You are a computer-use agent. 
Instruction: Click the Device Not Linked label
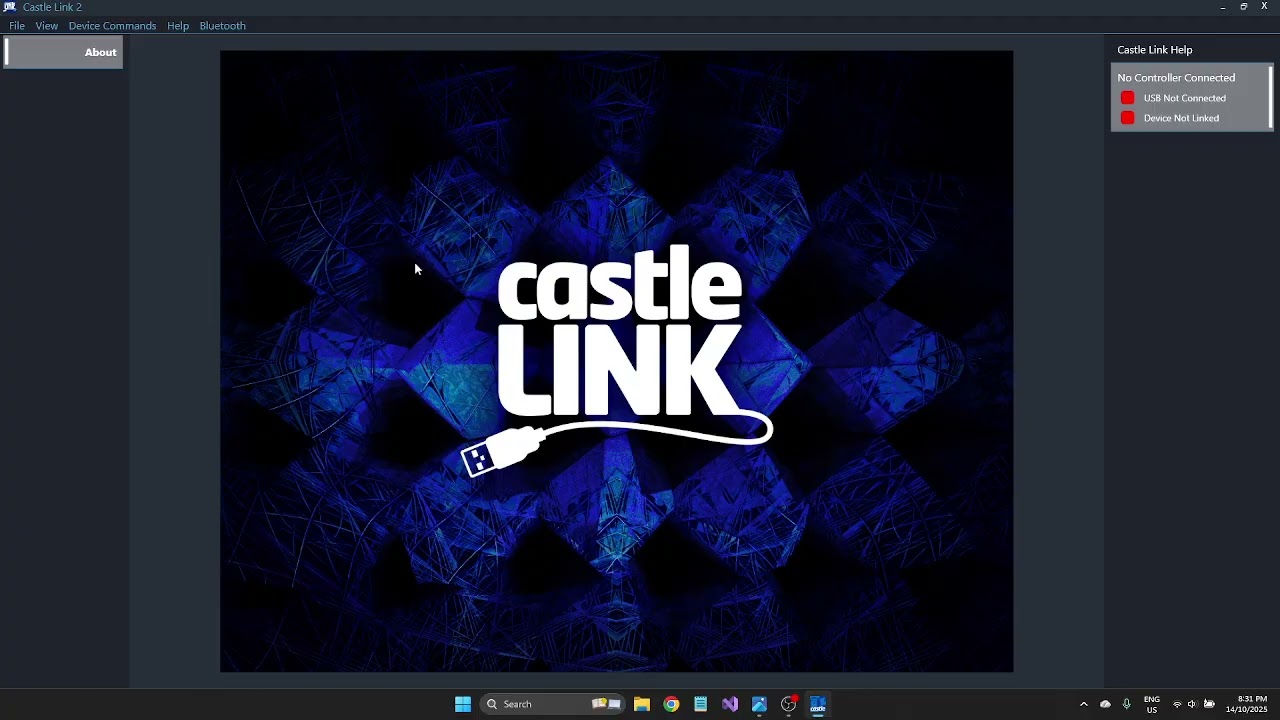tap(1181, 118)
